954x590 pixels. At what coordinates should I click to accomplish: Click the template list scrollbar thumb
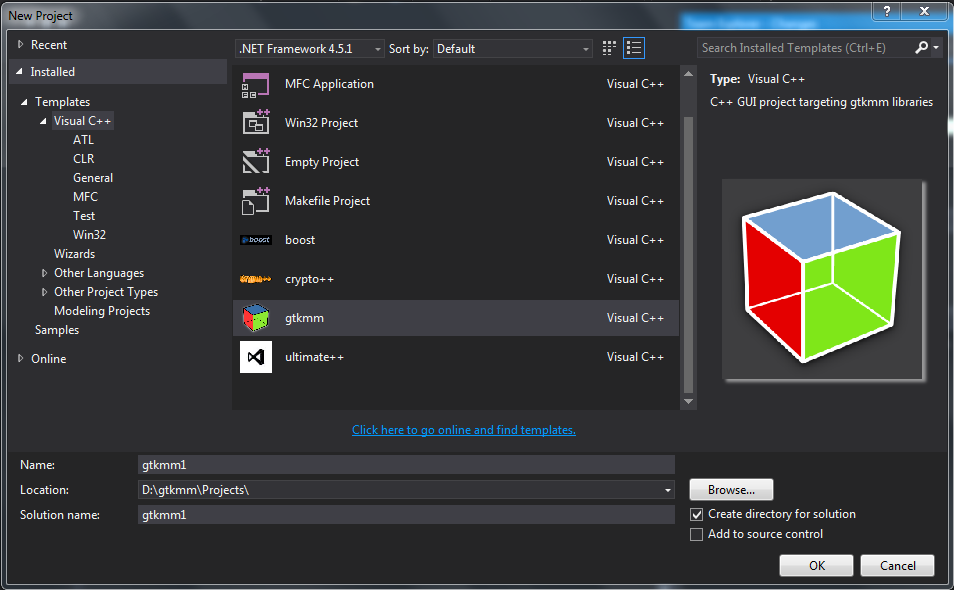point(688,255)
